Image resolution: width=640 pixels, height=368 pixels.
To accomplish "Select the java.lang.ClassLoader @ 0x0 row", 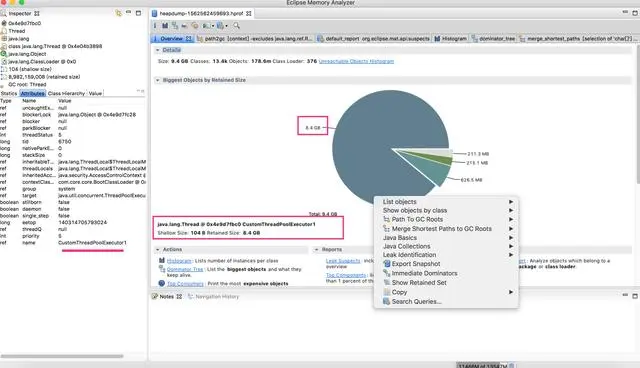I will 39,62.
